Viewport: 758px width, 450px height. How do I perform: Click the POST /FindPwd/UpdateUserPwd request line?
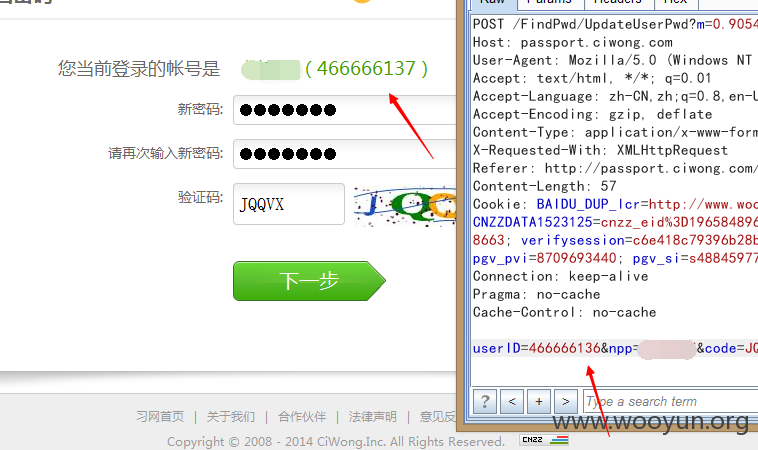(x=615, y=24)
